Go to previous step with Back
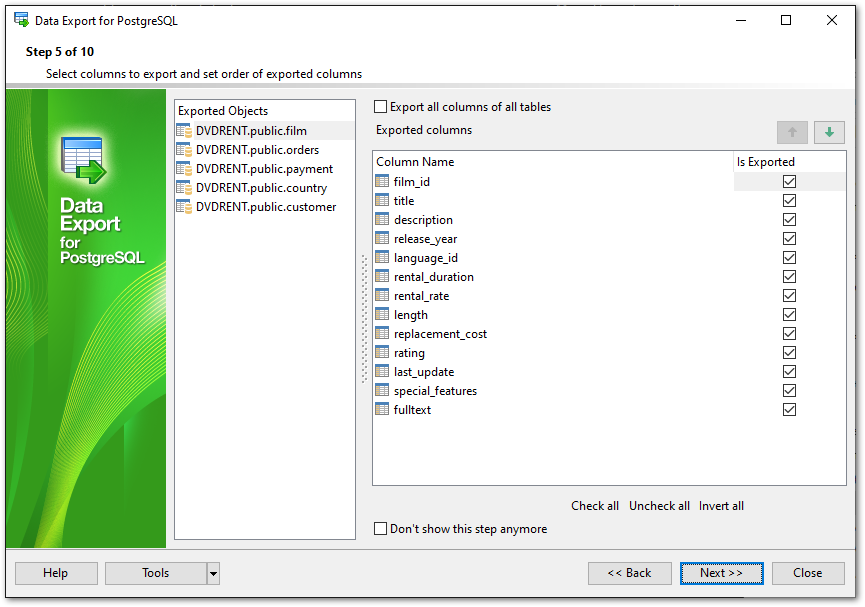 [629, 573]
